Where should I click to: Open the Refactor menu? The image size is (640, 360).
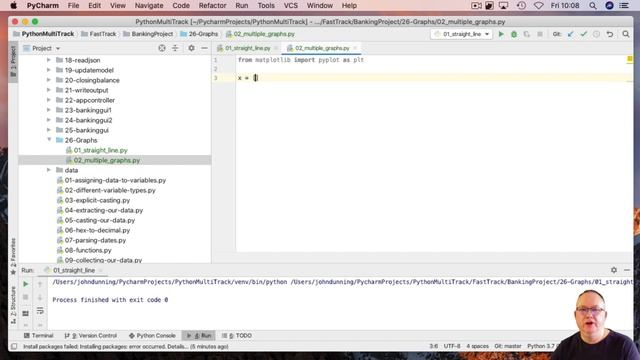212,6
